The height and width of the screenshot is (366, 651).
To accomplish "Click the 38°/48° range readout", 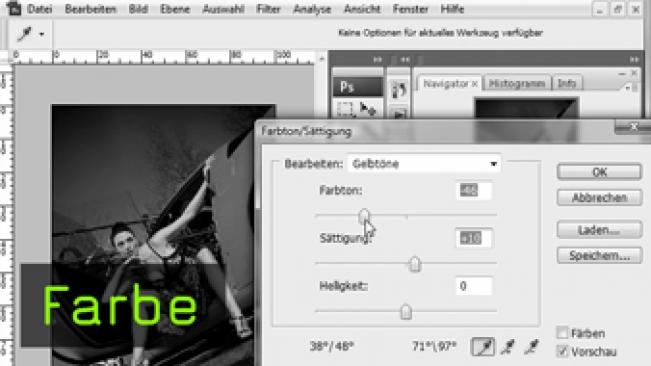I will 332,346.
